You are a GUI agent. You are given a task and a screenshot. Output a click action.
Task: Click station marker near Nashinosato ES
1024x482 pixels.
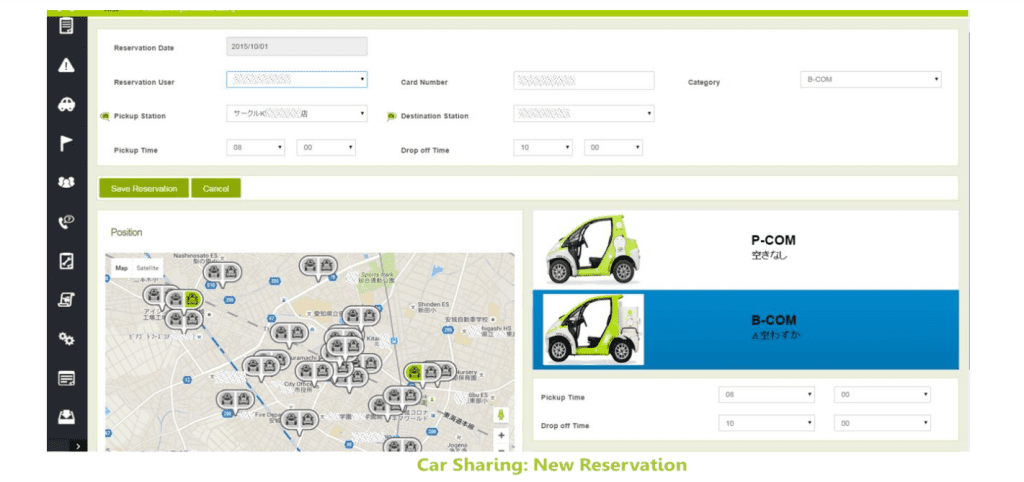click(x=222, y=272)
